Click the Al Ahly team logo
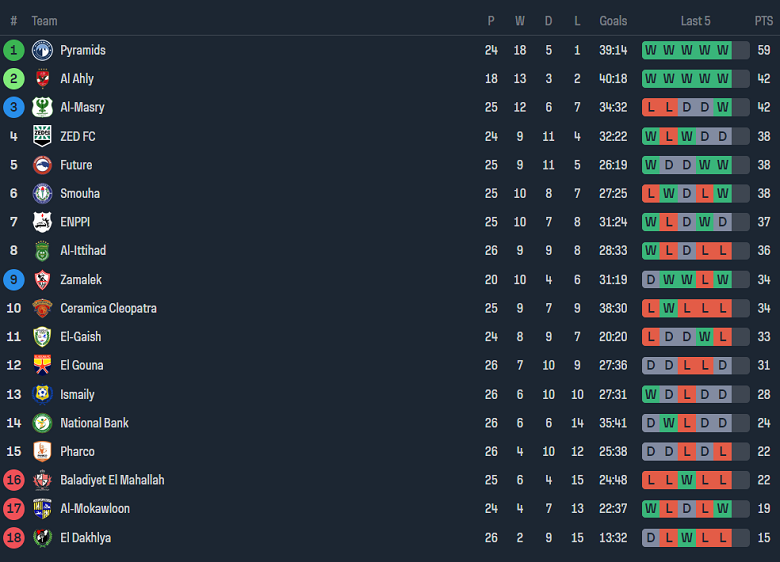The image size is (780, 562). [42, 79]
